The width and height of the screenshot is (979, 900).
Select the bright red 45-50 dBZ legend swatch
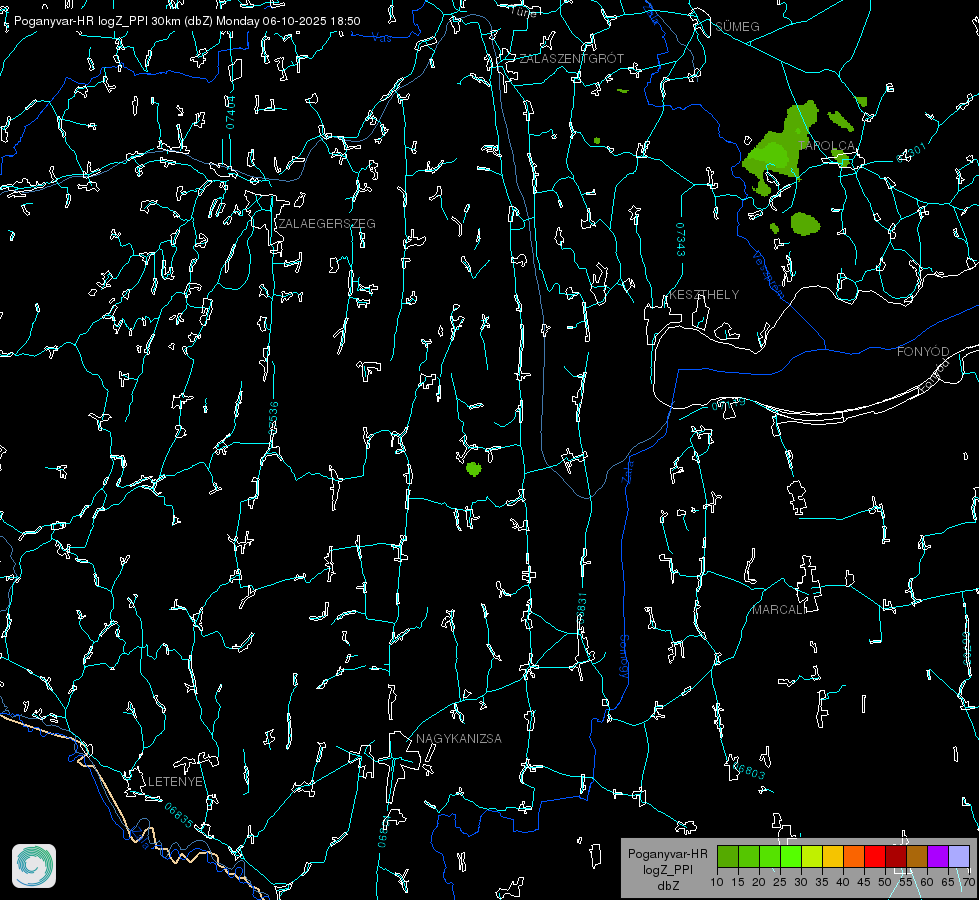(x=875, y=856)
